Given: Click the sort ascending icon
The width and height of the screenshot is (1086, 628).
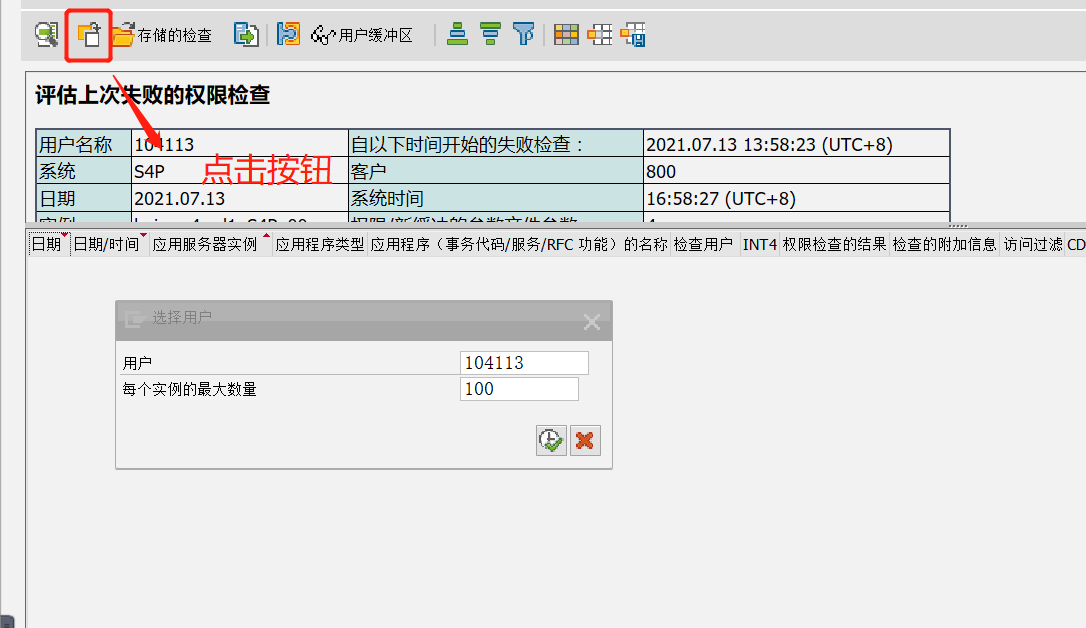Looking at the screenshot, I should click(457, 33).
